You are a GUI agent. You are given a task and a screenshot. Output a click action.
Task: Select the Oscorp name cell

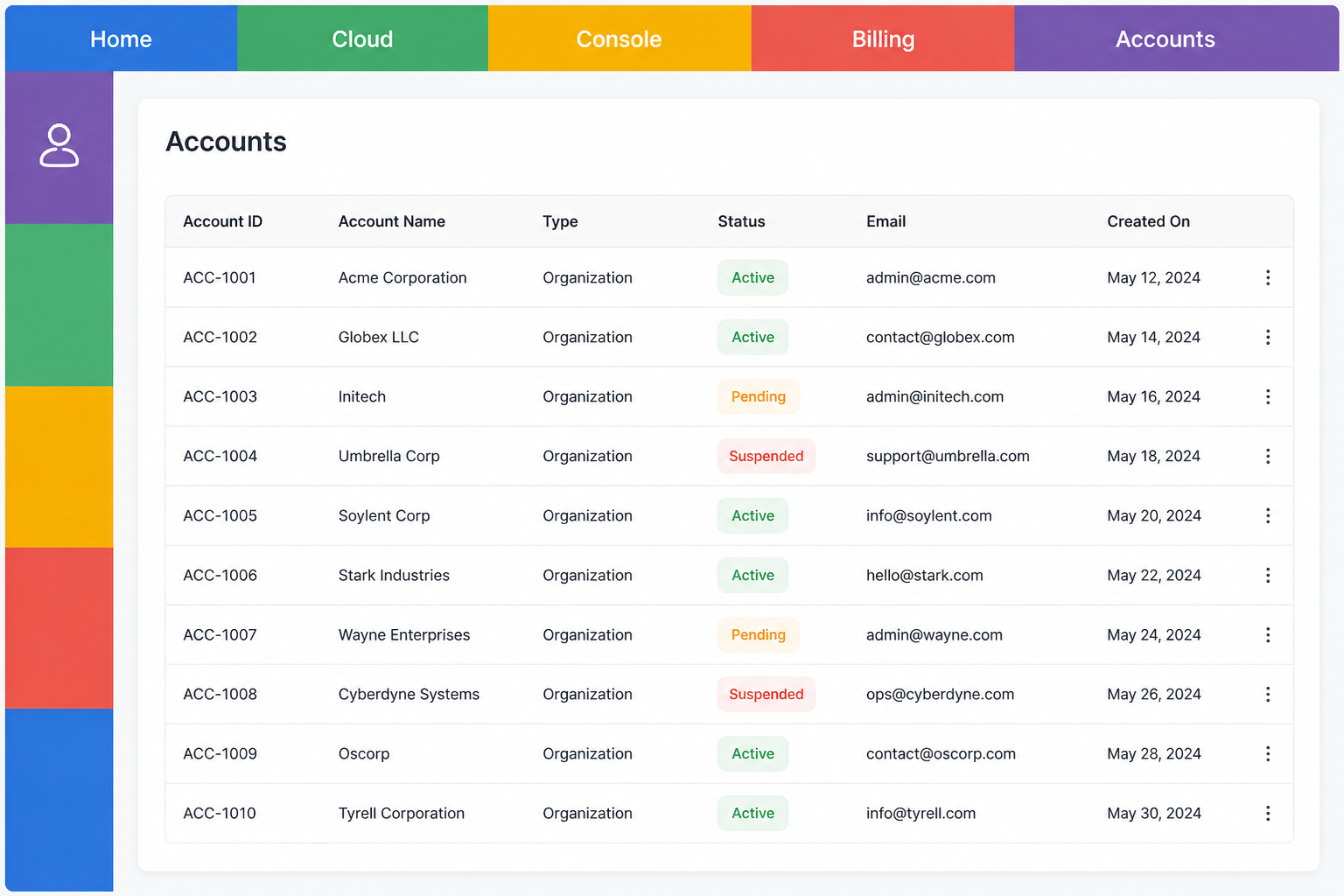coord(364,753)
